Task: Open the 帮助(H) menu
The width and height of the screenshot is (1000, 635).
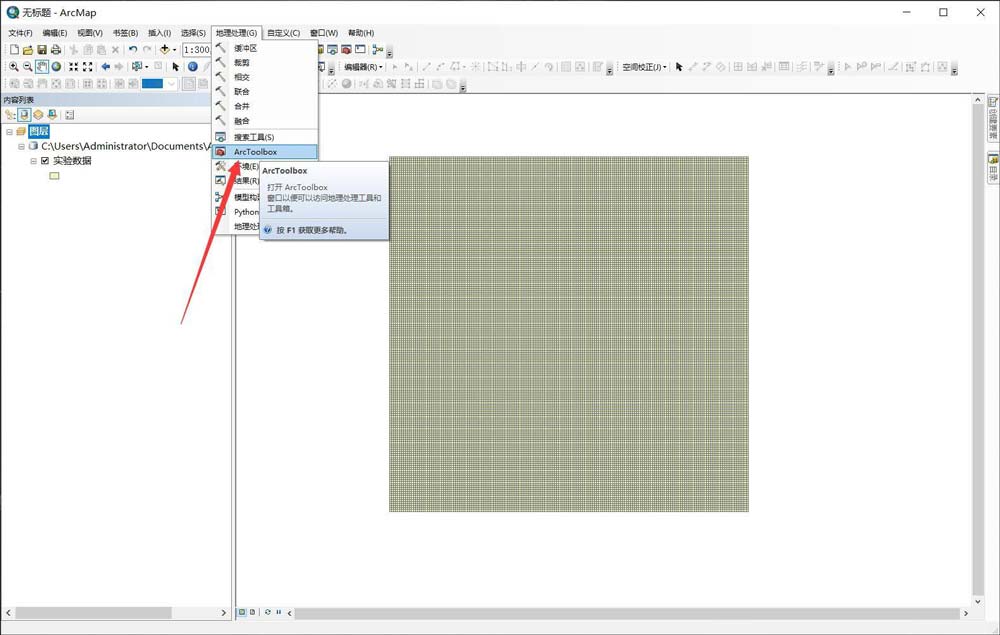Action: click(361, 33)
